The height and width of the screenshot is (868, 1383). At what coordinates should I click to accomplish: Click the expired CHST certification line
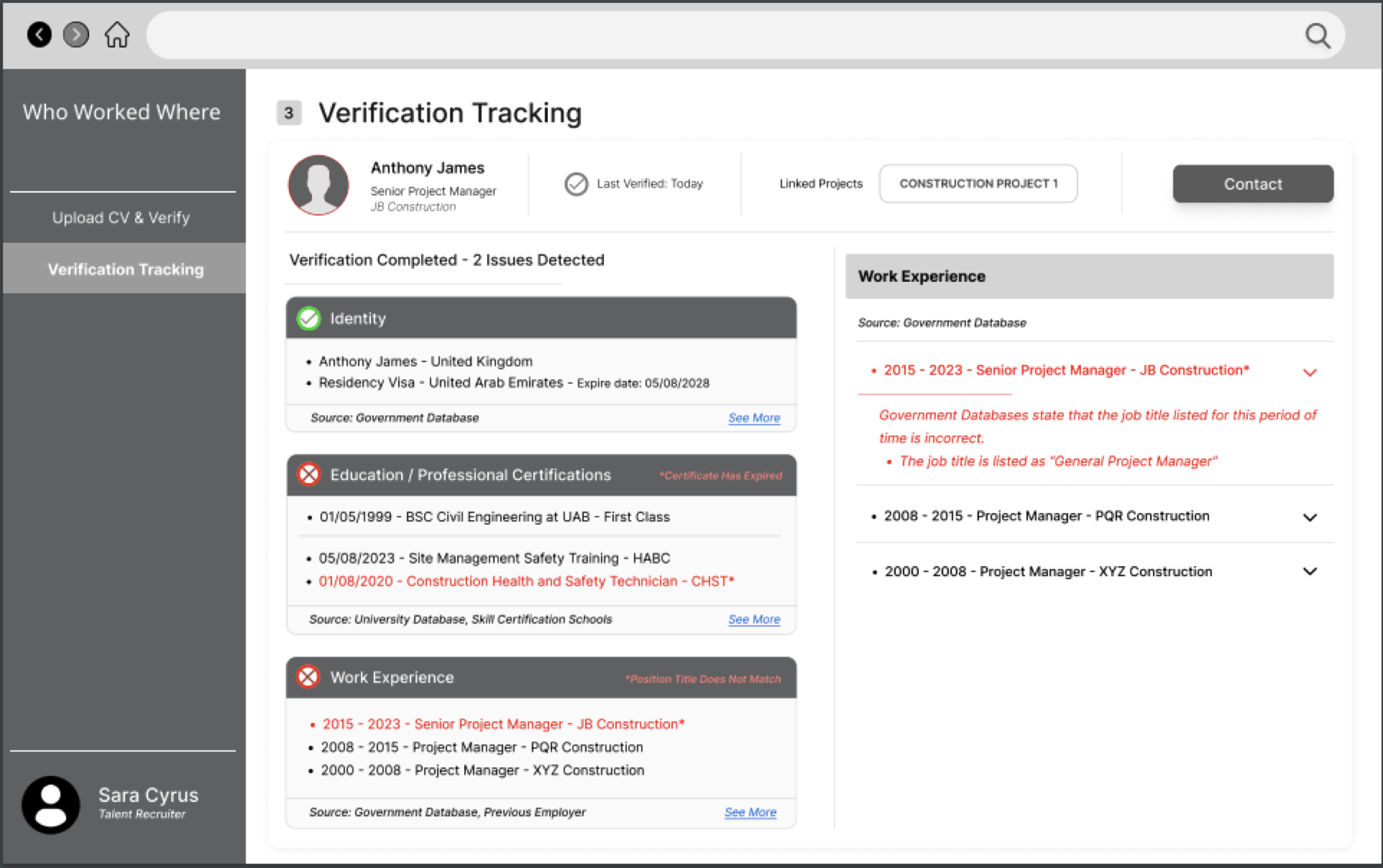[526, 581]
